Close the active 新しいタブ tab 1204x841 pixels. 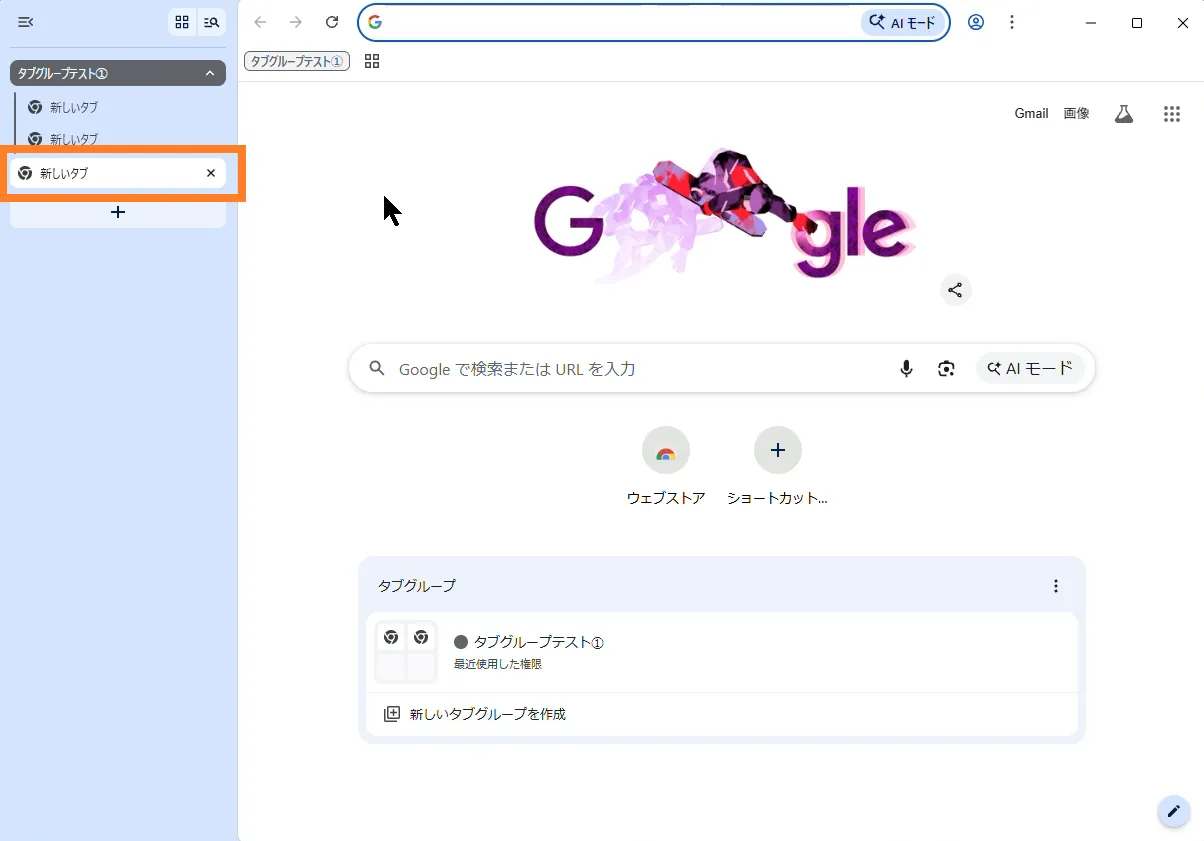click(x=211, y=173)
